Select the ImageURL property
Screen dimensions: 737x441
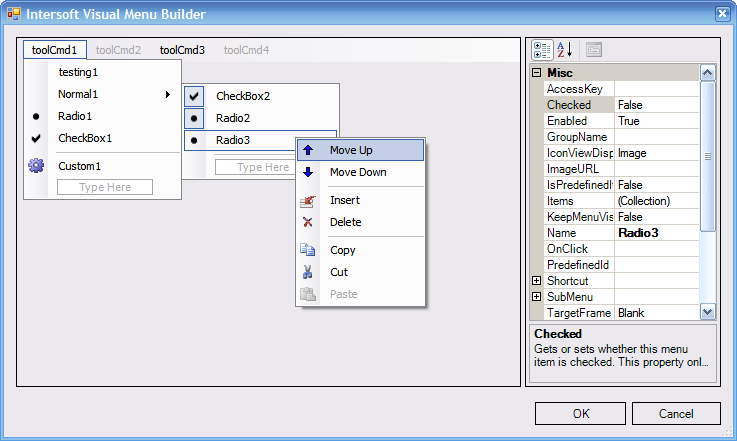[622, 169]
